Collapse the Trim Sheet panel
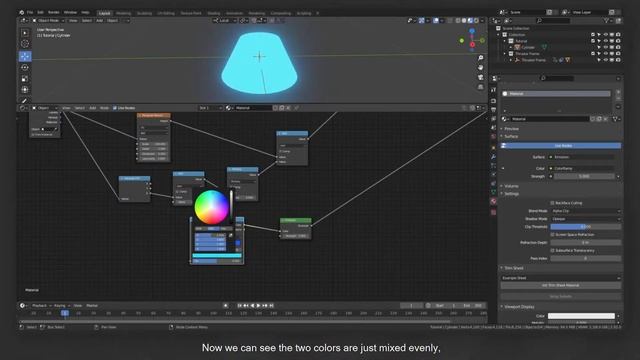Screen dimensions: 640x360 pos(513,268)
